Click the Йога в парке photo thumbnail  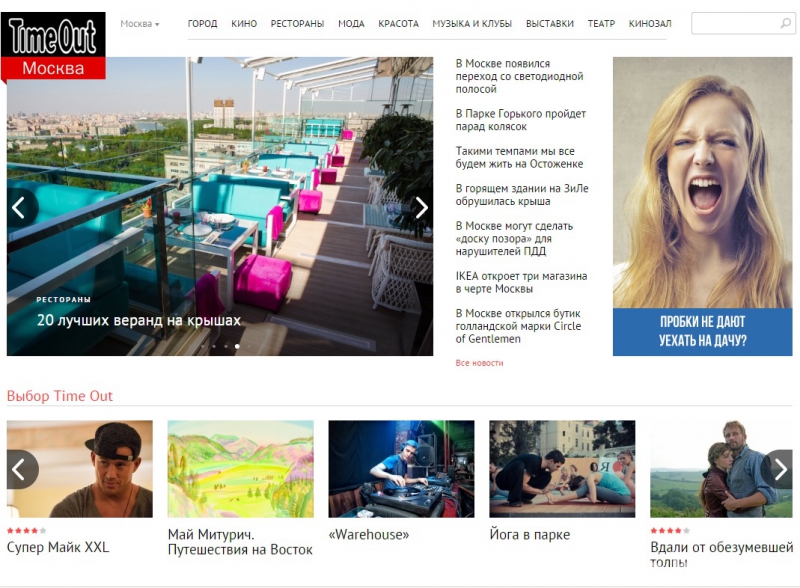click(x=562, y=469)
